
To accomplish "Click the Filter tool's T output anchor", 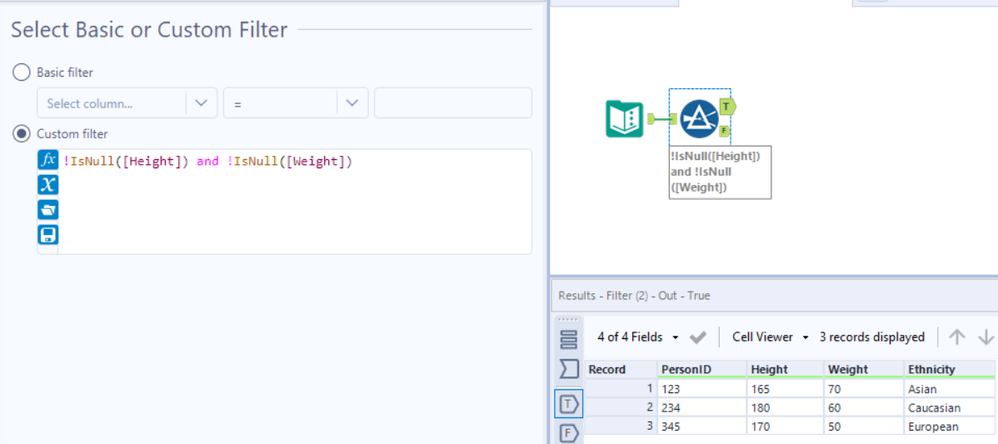I will click(x=727, y=106).
